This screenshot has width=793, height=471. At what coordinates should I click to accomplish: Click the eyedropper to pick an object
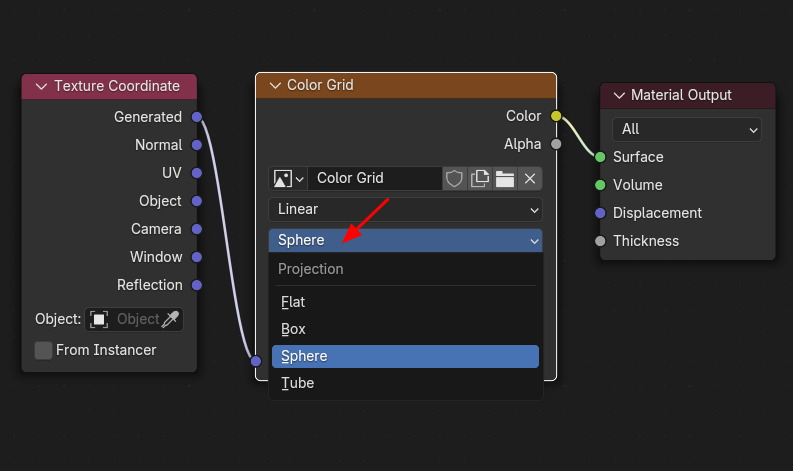click(x=170, y=319)
